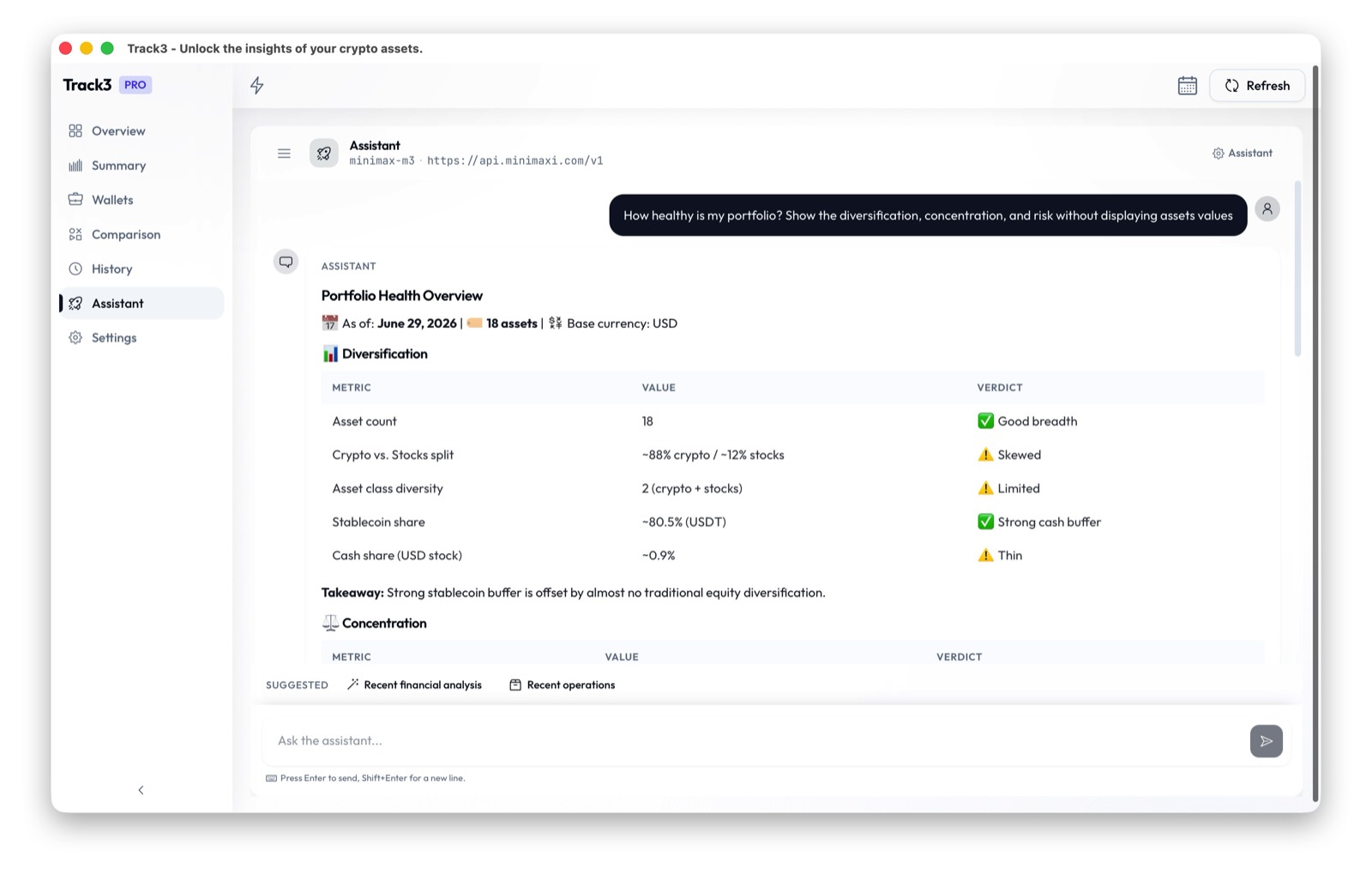Click the Track3 logo text
Viewport: 1372px width, 881px height.
coord(87,85)
